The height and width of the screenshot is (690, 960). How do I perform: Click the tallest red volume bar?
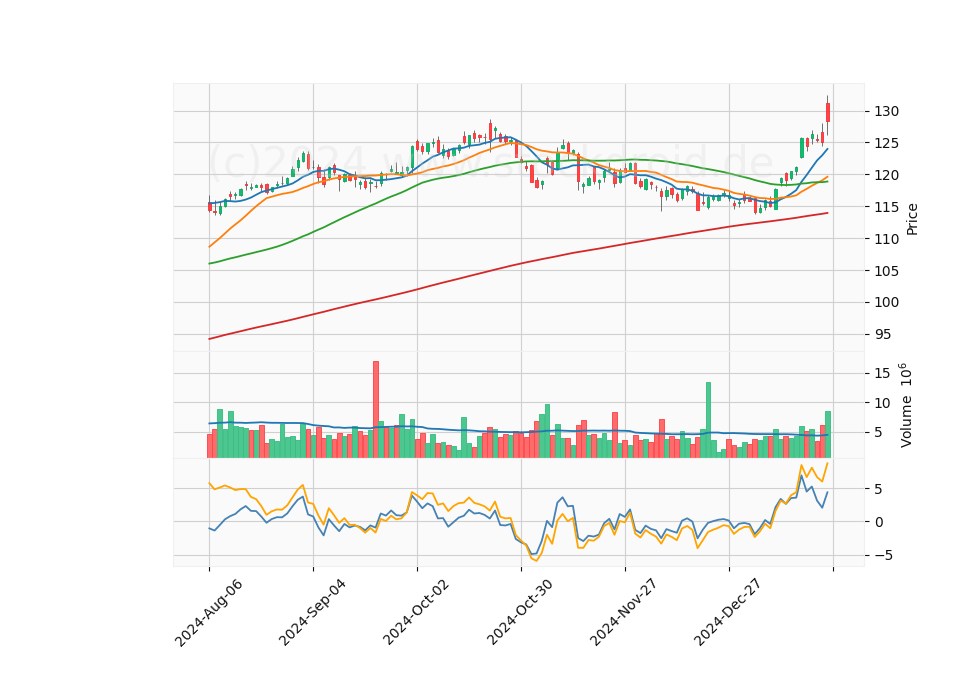(x=376, y=409)
